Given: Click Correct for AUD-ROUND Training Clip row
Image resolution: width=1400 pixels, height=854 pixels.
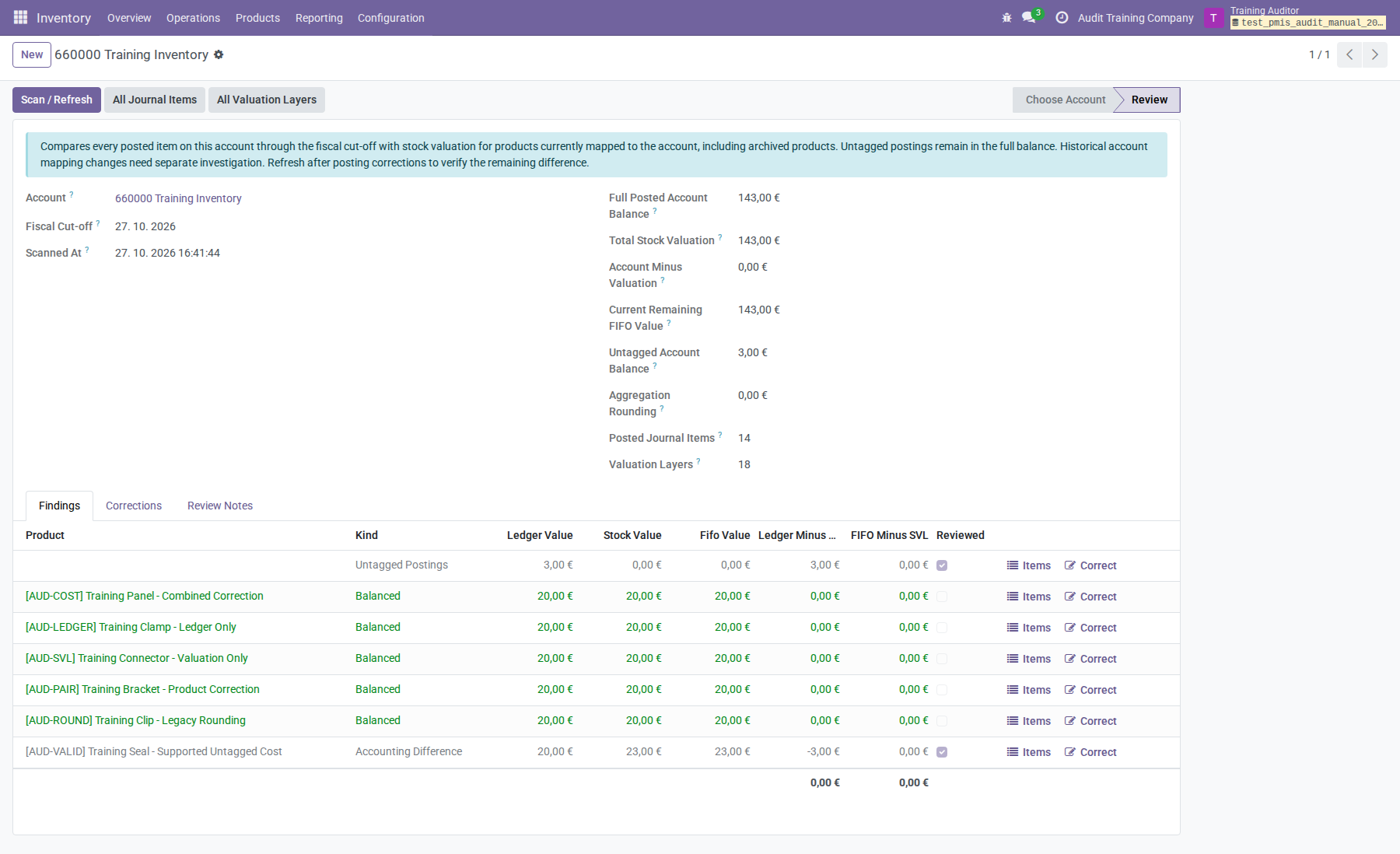Looking at the screenshot, I should (x=1090, y=721).
